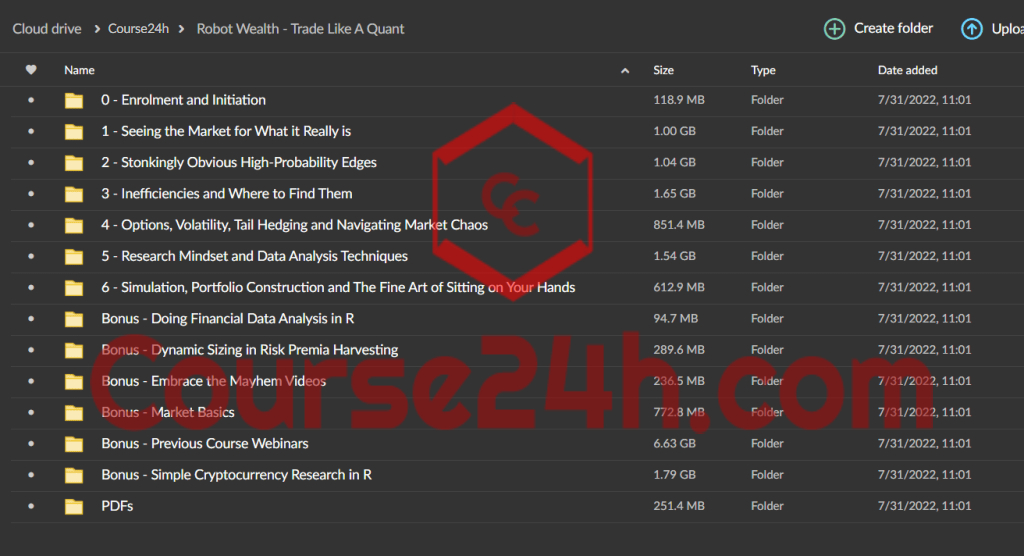Click the 851.4 MB size value
The image size is (1024, 556).
[679, 225]
